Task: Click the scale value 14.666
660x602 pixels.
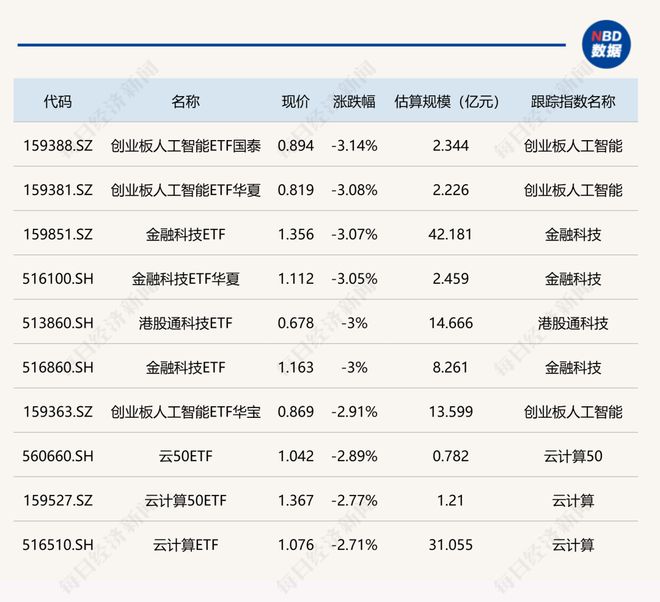Action: [x=450, y=323]
